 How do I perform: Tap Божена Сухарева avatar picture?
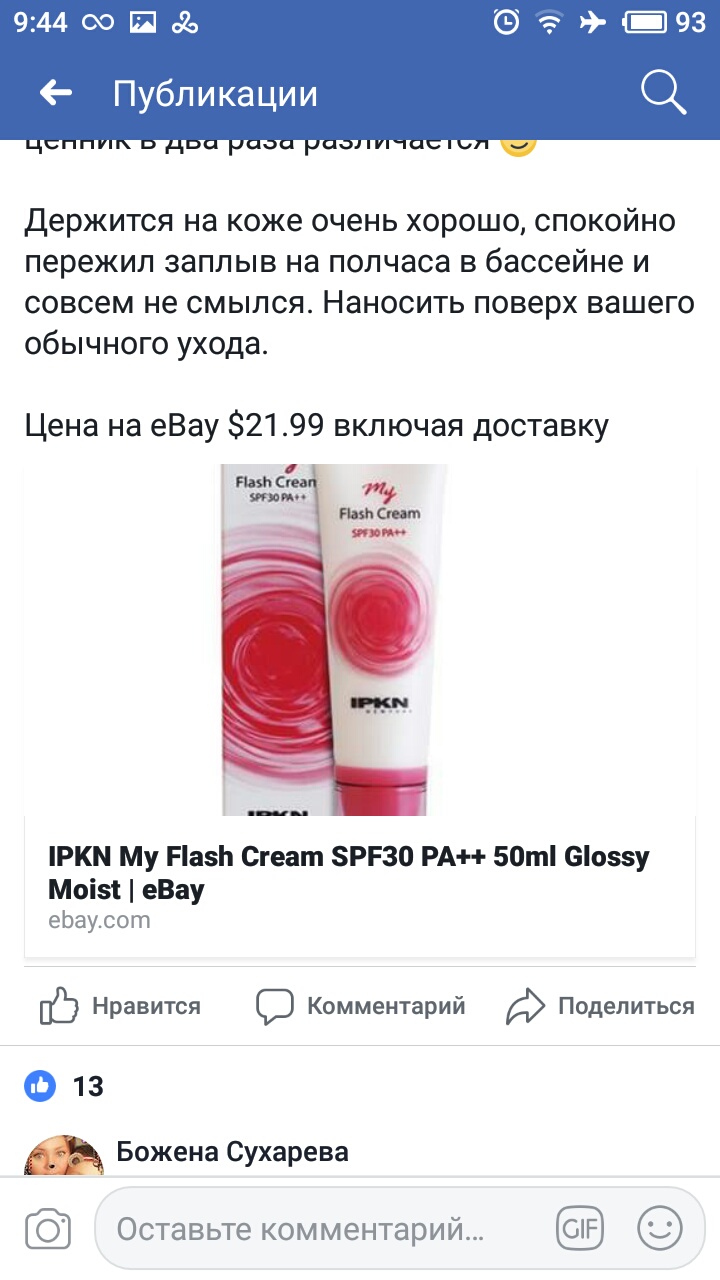pos(64,1156)
